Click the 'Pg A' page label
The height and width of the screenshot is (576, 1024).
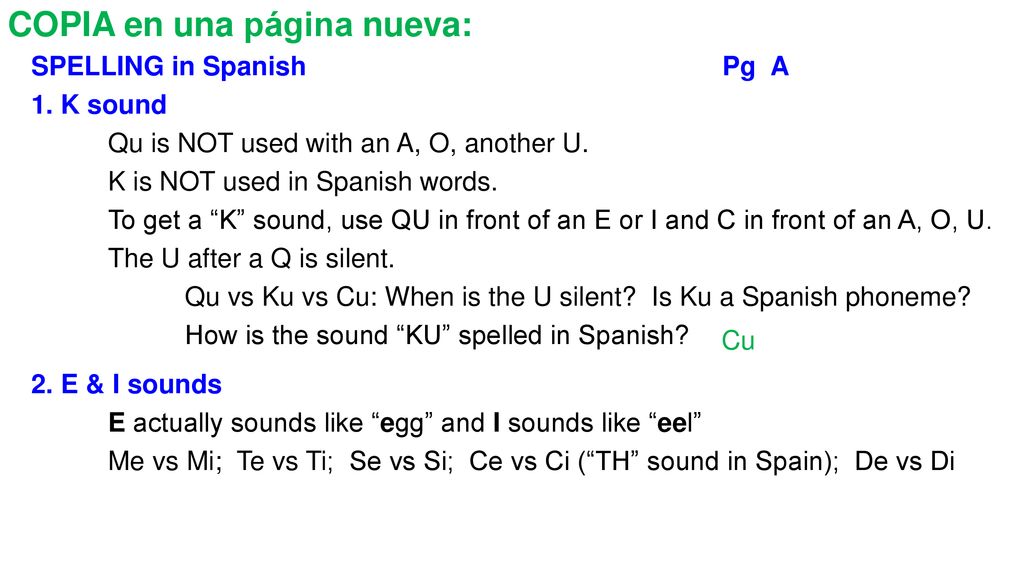tap(756, 67)
